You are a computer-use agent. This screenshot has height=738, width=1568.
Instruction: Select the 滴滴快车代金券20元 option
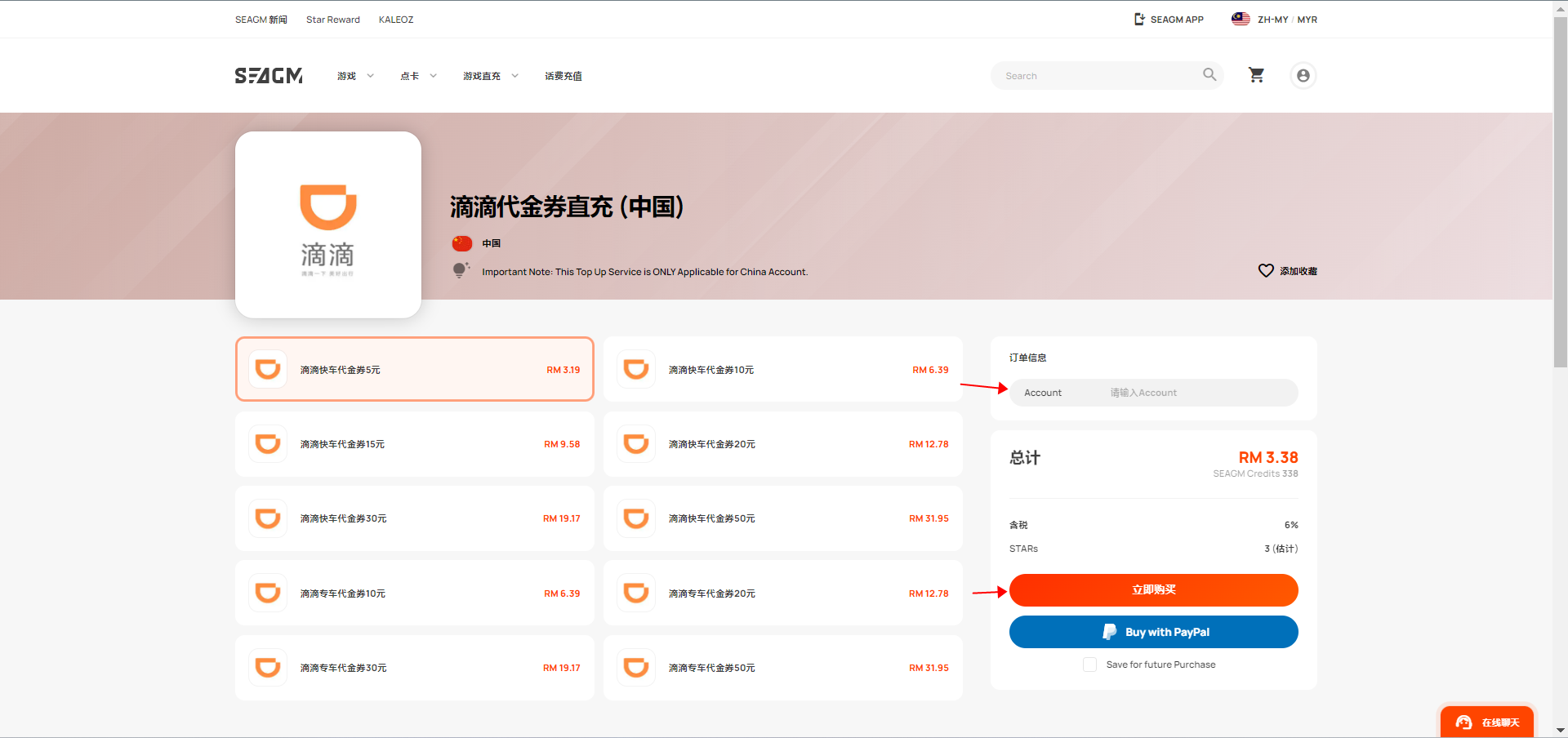pyautogui.click(x=783, y=444)
